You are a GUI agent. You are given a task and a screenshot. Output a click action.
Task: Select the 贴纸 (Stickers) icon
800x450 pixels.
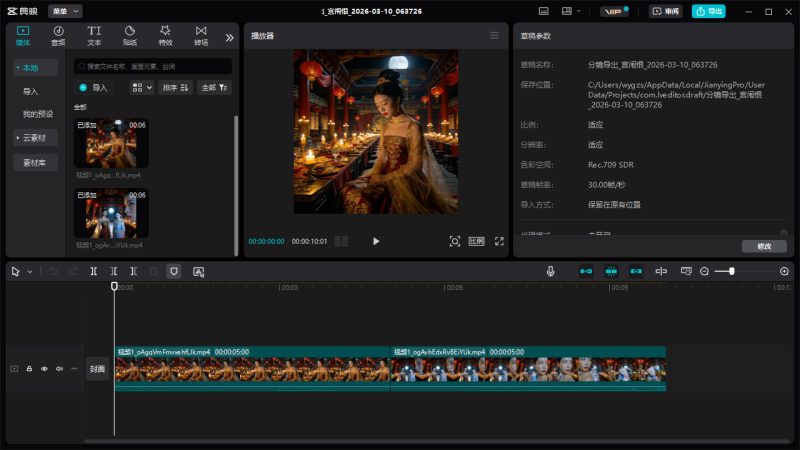[x=129, y=36]
